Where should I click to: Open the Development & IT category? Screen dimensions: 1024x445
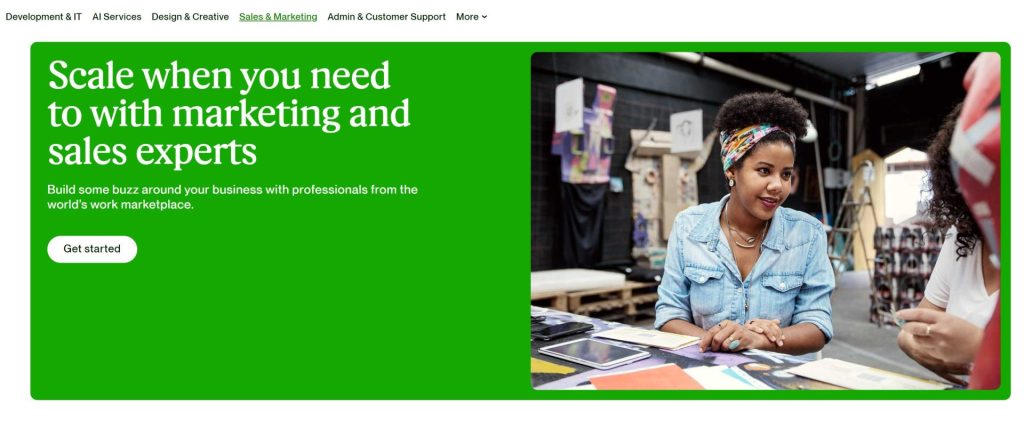pyautogui.click(x=44, y=17)
